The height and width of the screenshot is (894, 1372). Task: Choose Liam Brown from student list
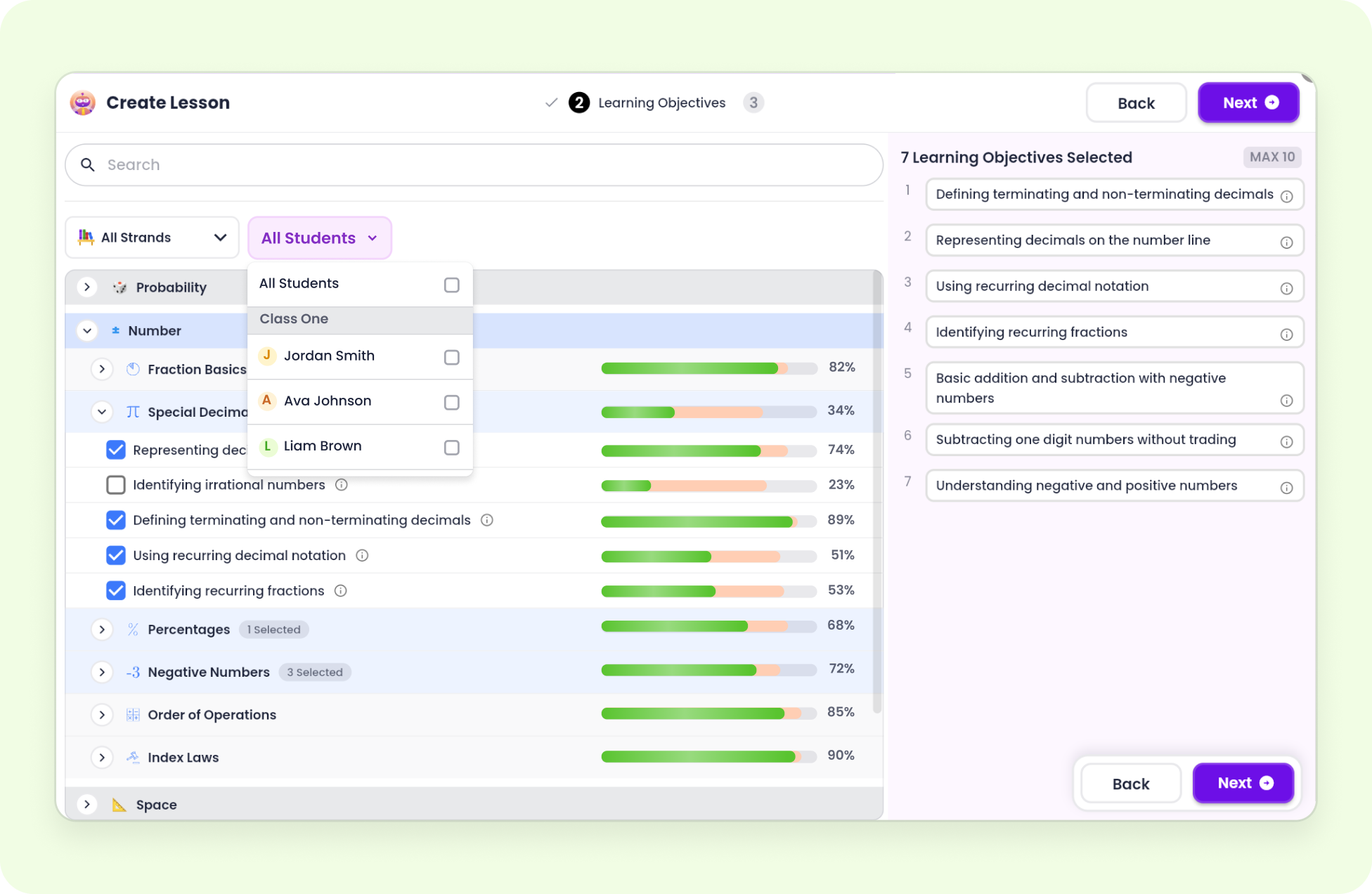(452, 448)
